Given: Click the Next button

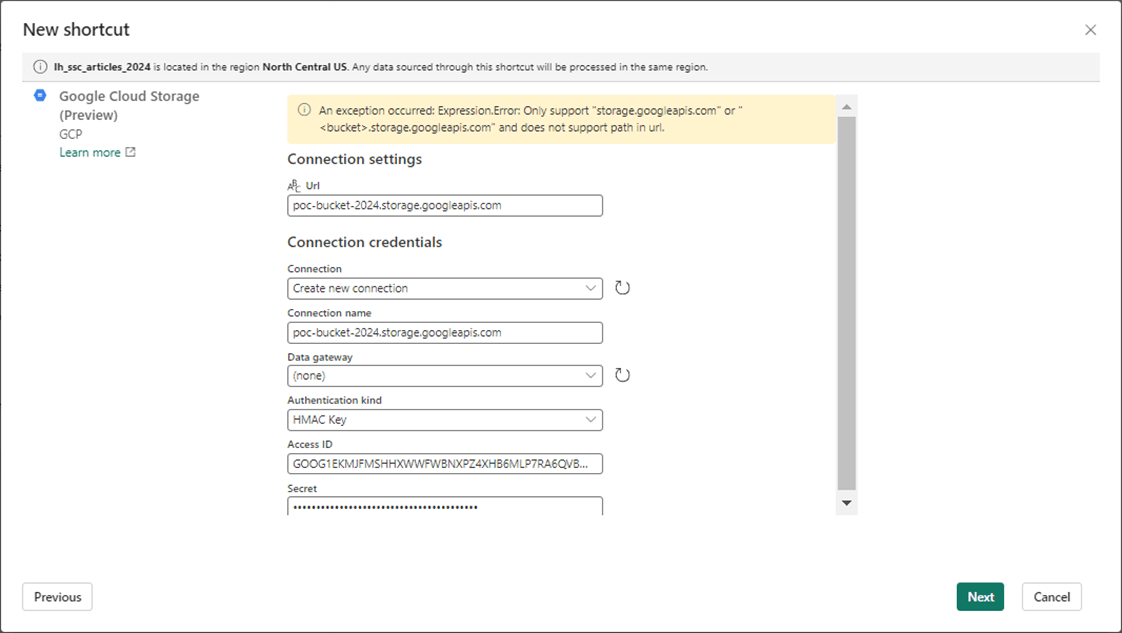Looking at the screenshot, I should (x=980, y=597).
